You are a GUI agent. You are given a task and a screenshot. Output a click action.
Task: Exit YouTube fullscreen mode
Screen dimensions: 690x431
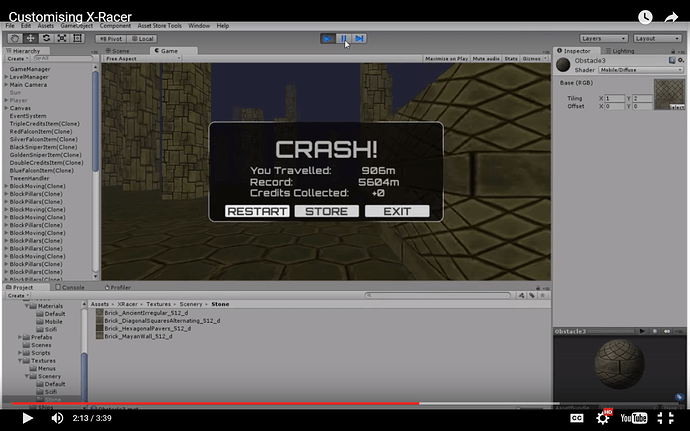tap(665, 418)
